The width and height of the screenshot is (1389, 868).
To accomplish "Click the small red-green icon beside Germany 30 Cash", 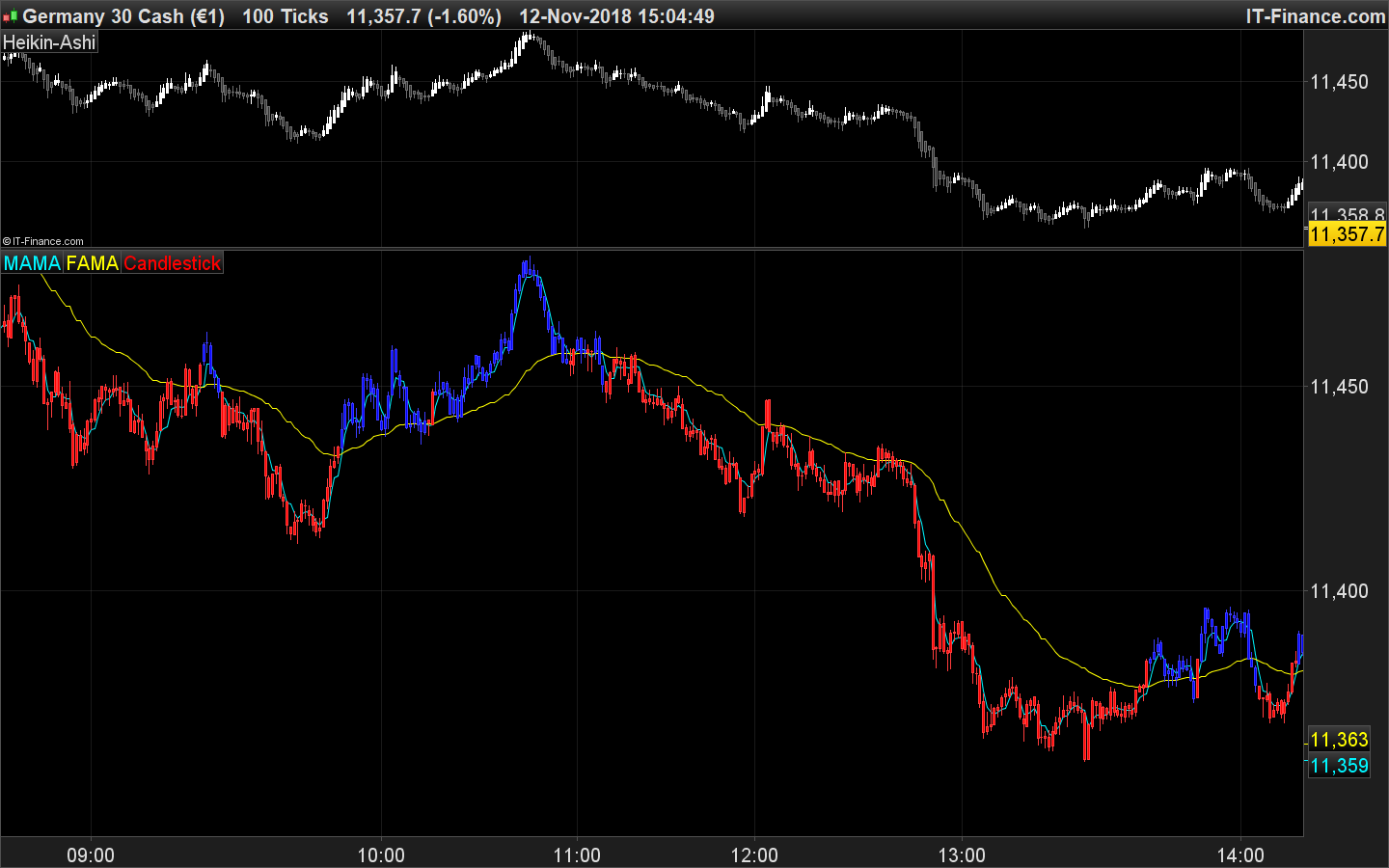I will (x=11, y=16).
